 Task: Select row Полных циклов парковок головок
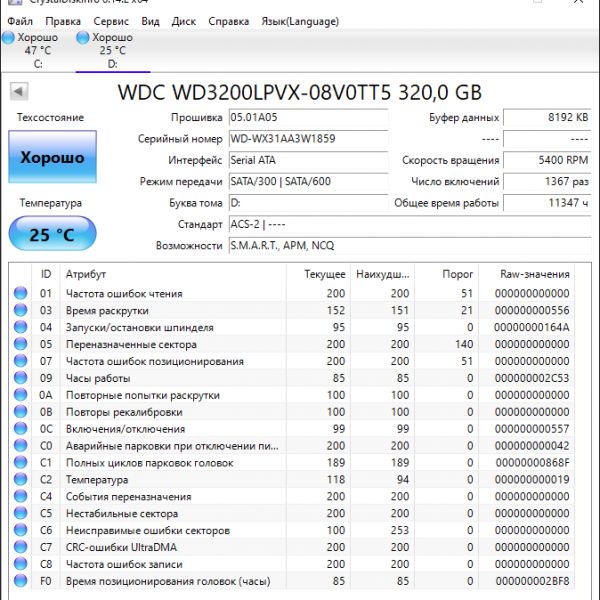pyautogui.click(x=292, y=462)
